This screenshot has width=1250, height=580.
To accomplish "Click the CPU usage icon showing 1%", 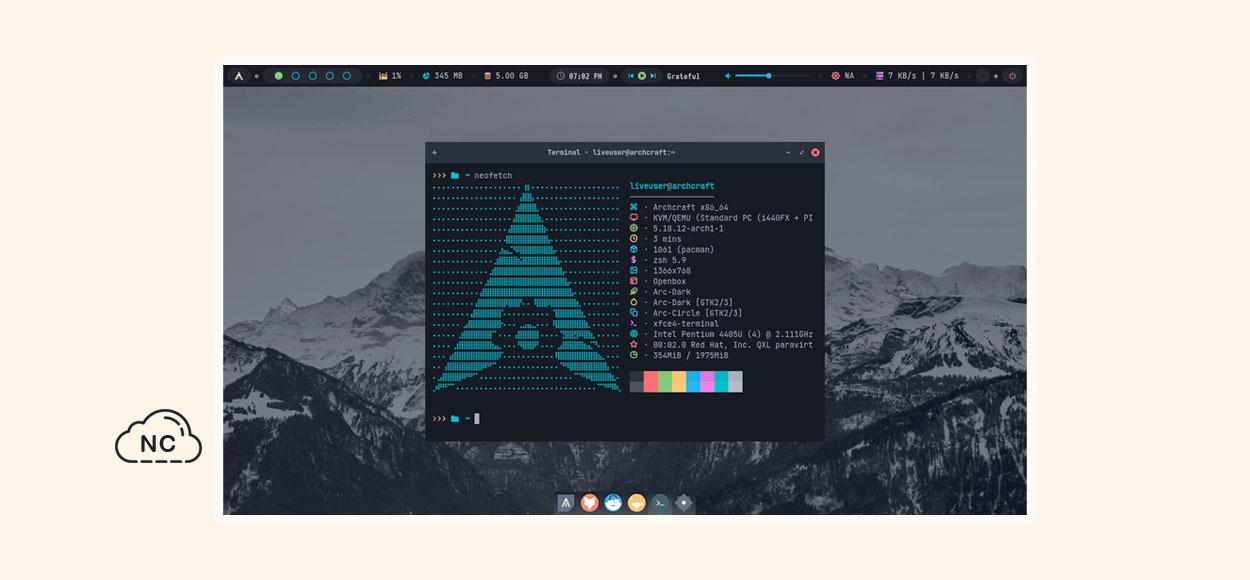I will [383, 76].
